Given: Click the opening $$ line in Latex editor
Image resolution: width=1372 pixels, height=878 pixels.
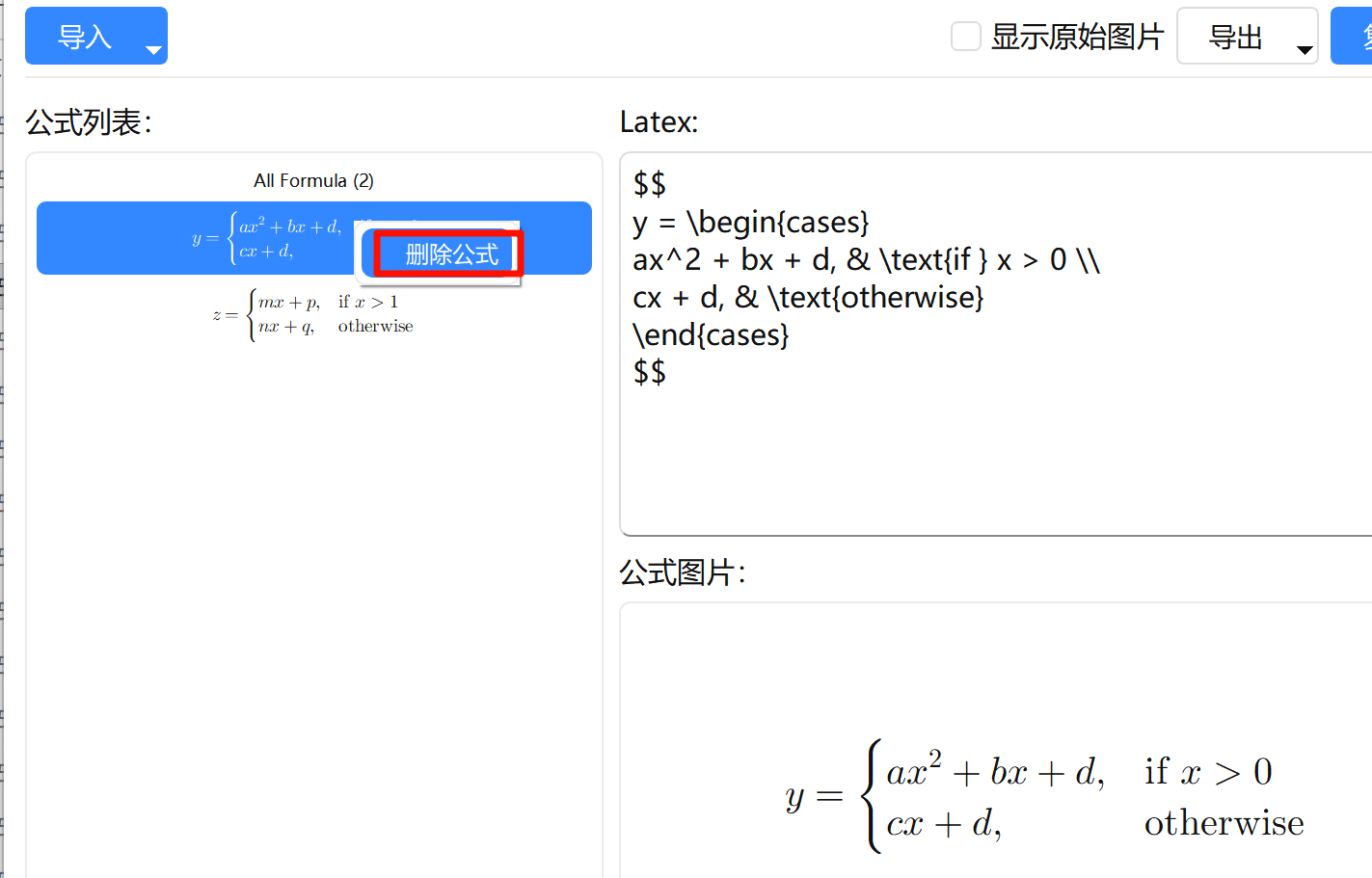Looking at the screenshot, I should click(650, 184).
